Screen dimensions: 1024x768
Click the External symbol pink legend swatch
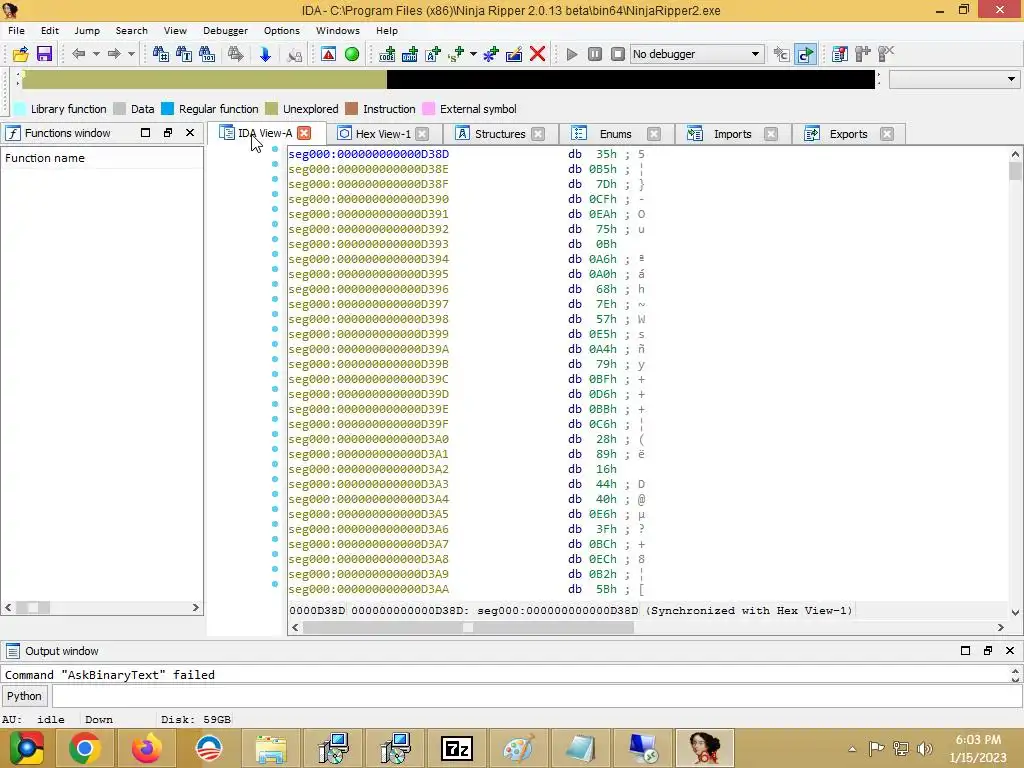(428, 109)
